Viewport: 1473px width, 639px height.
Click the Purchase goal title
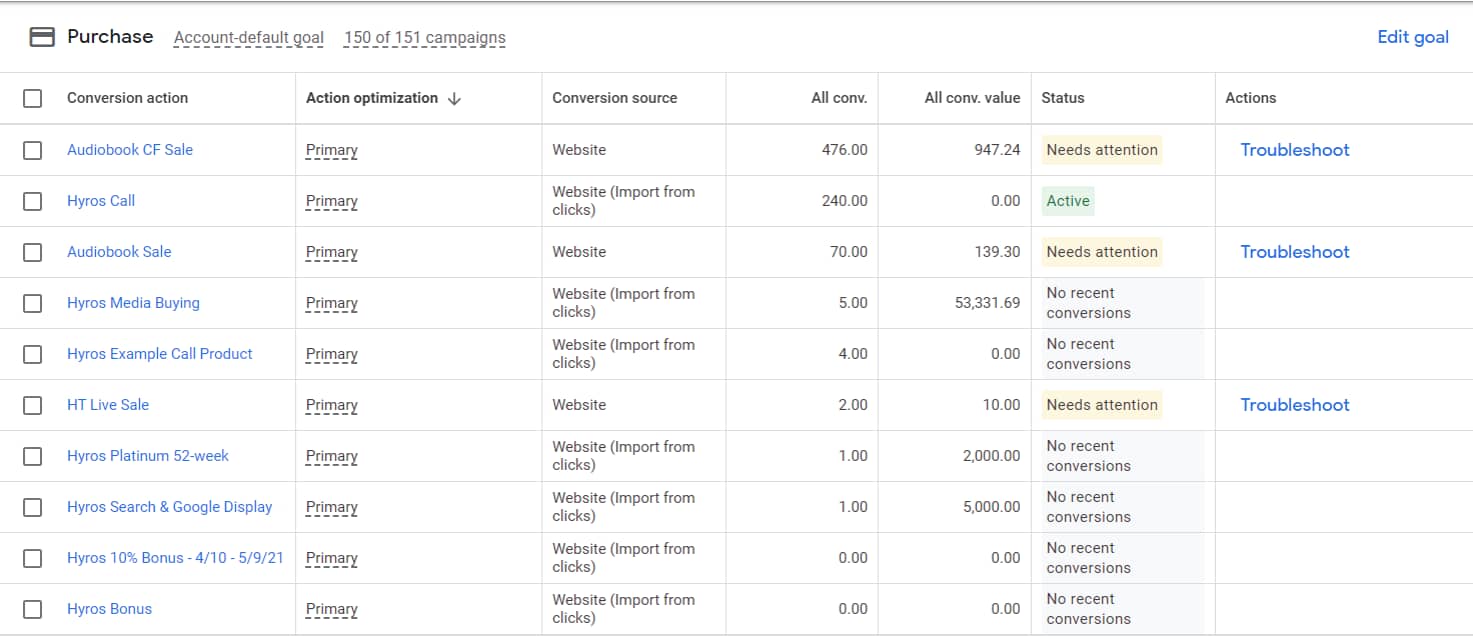tap(110, 37)
